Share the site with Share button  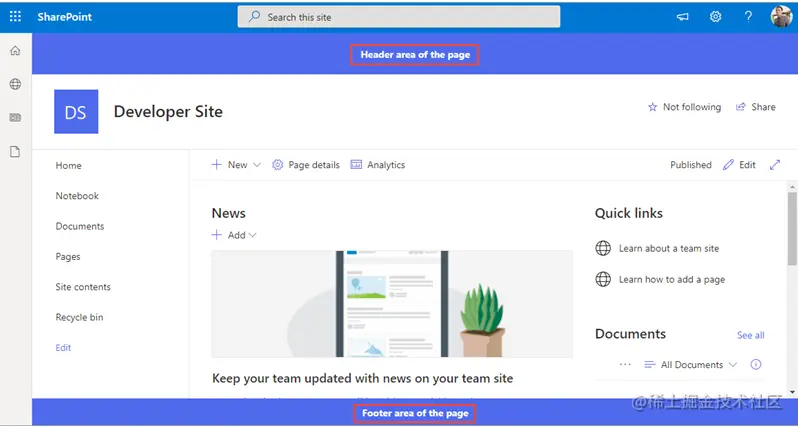point(756,107)
